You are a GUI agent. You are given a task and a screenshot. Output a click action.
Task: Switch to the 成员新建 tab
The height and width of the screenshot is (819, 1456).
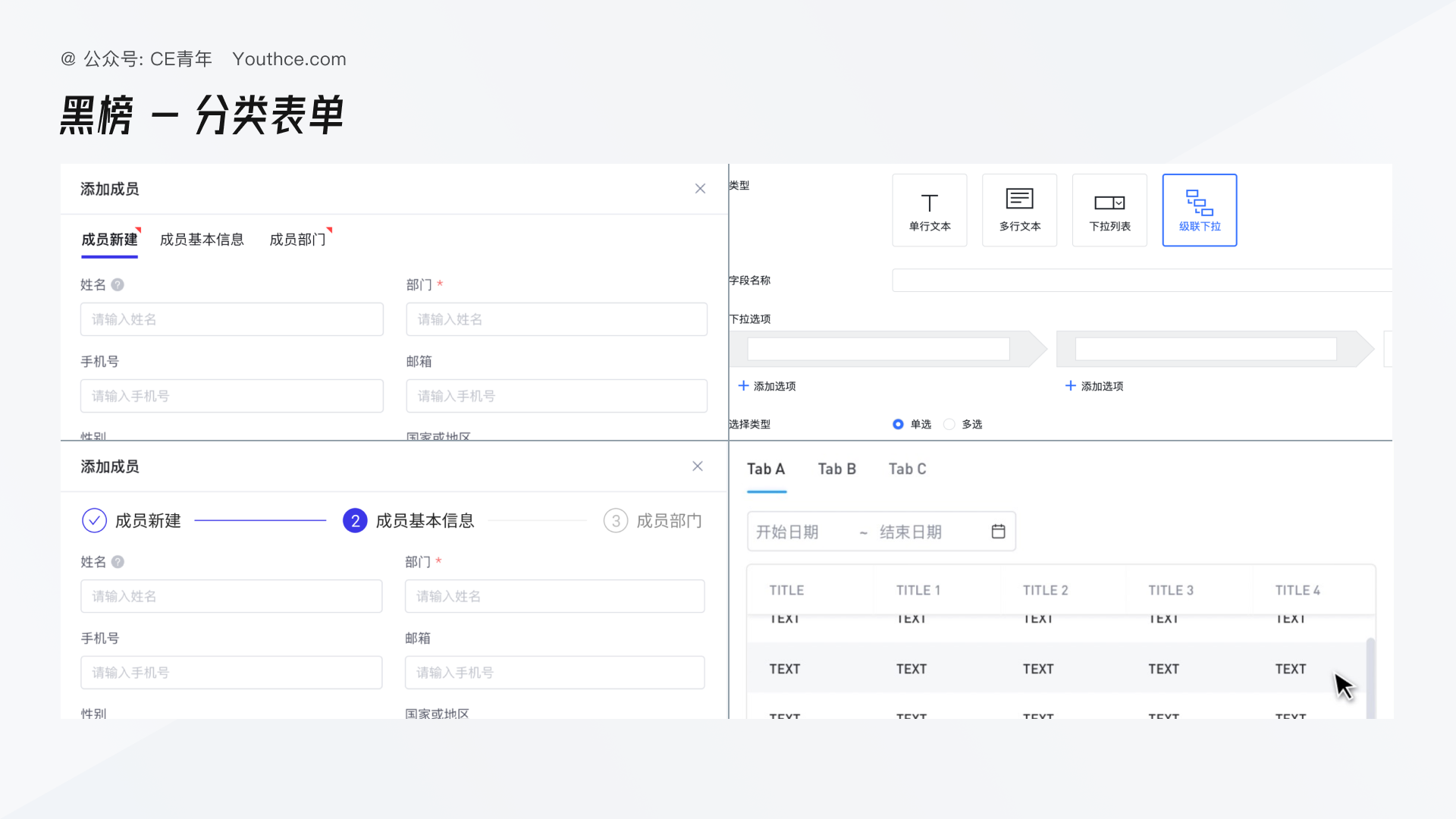click(109, 240)
